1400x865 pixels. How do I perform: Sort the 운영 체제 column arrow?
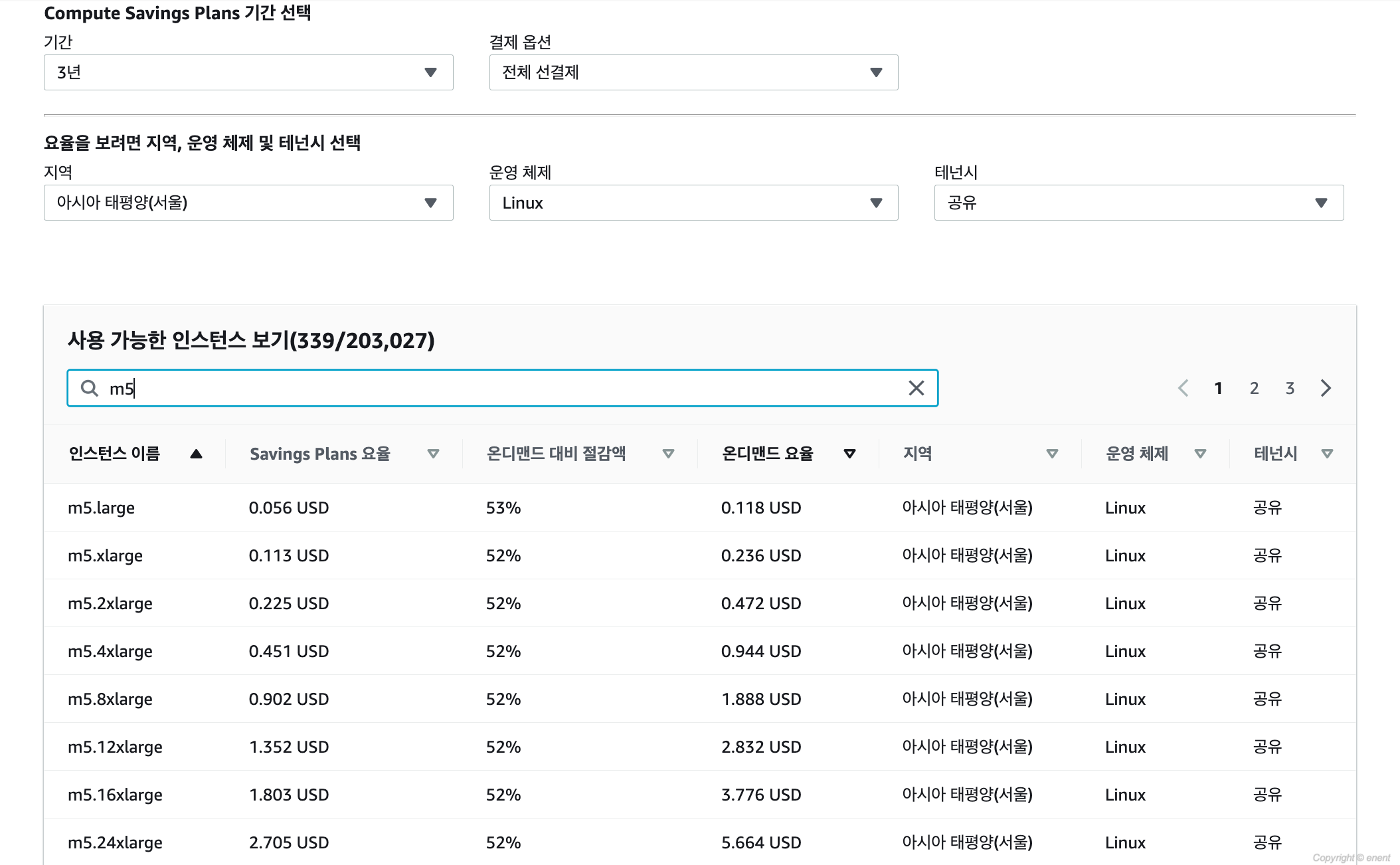1200,454
